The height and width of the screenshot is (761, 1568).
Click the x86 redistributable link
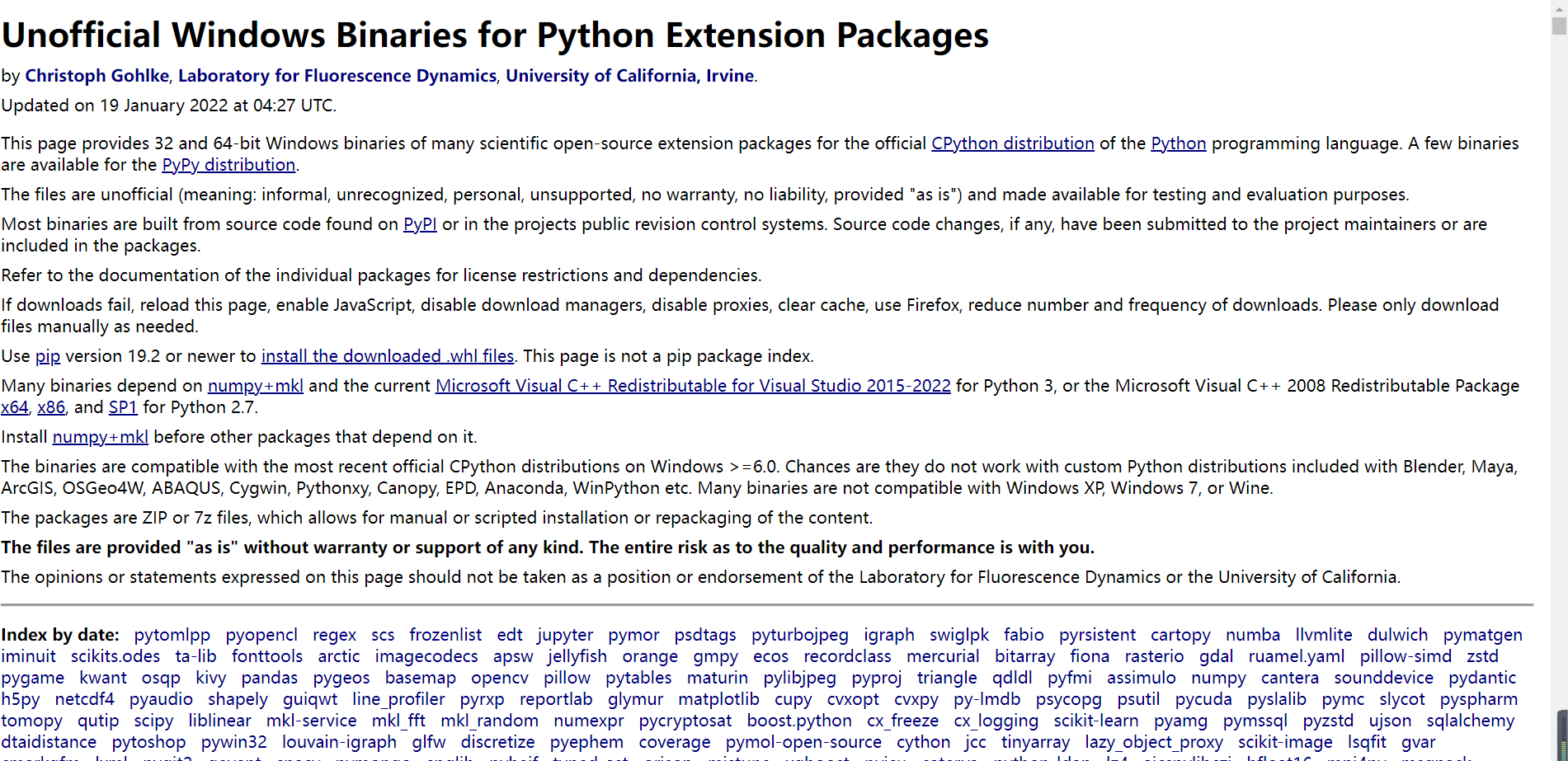click(51, 407)
